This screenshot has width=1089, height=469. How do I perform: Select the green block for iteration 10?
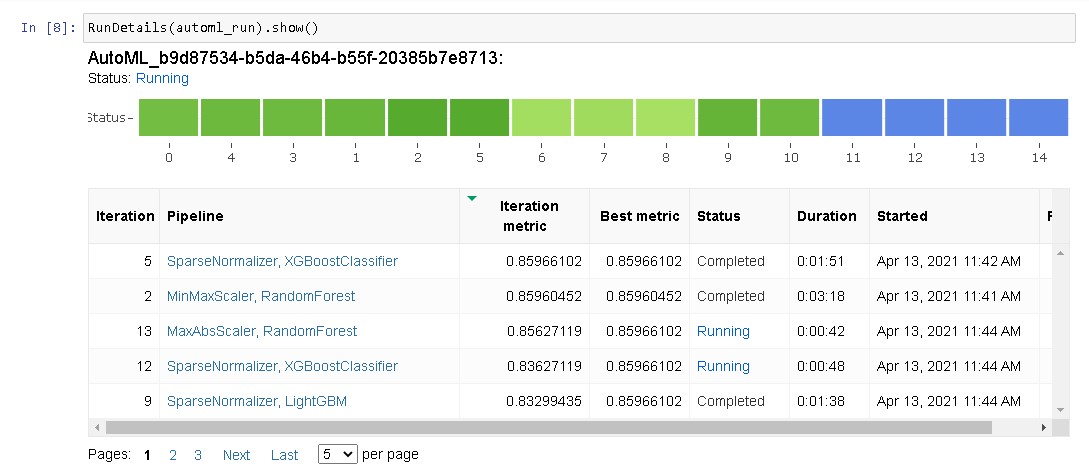click(790, 117)
